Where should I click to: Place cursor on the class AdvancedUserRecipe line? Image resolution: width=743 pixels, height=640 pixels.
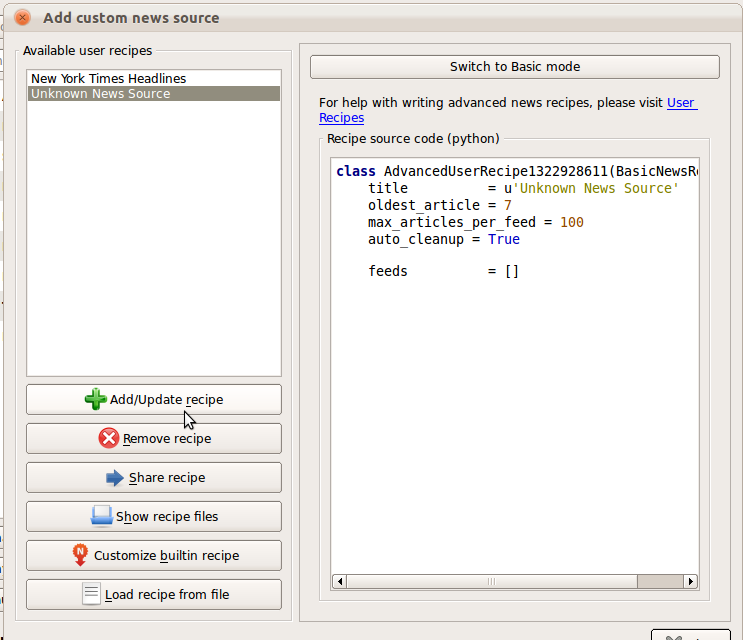click(515, 172)
